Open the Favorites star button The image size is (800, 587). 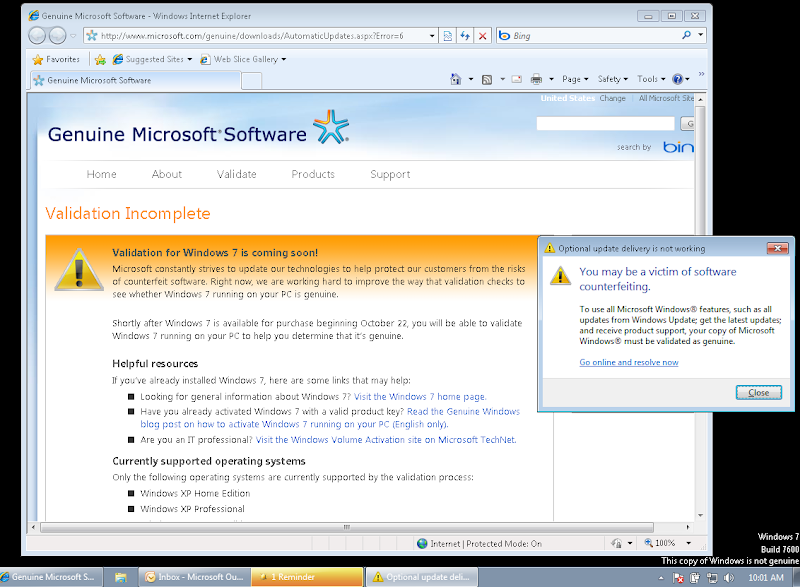click(x=56, y=59)
